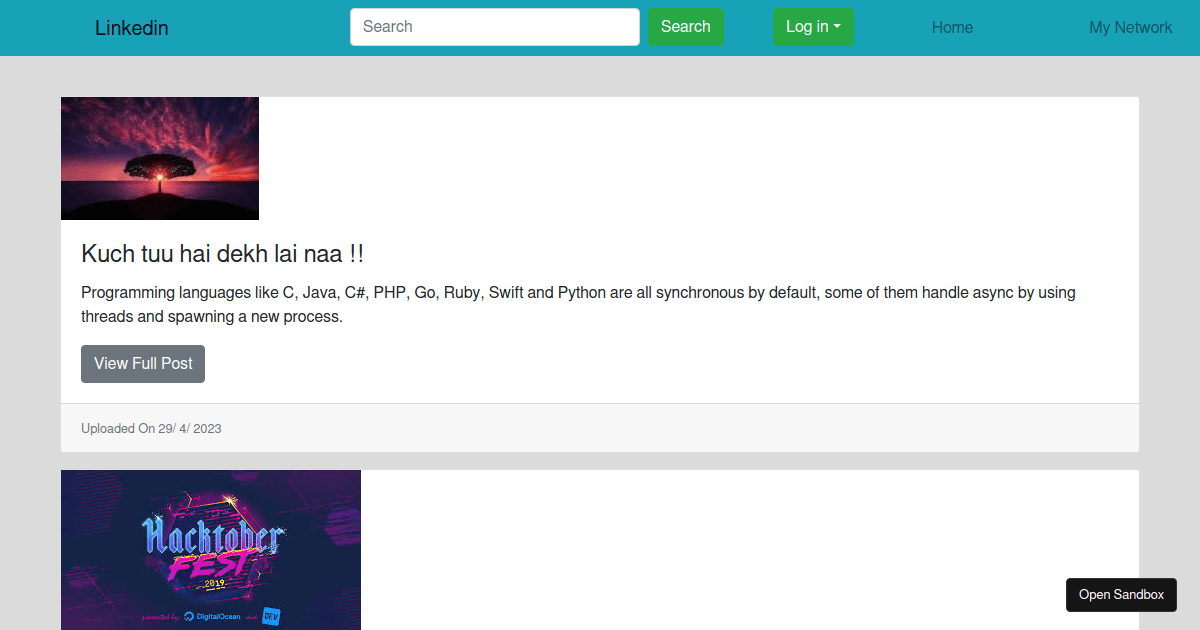Click the Uploaded On 29/4/2023 footer text
Image resolution: width=1200 pixels, height=630 pixels.
pyautogui.click(x=150, y=428)
